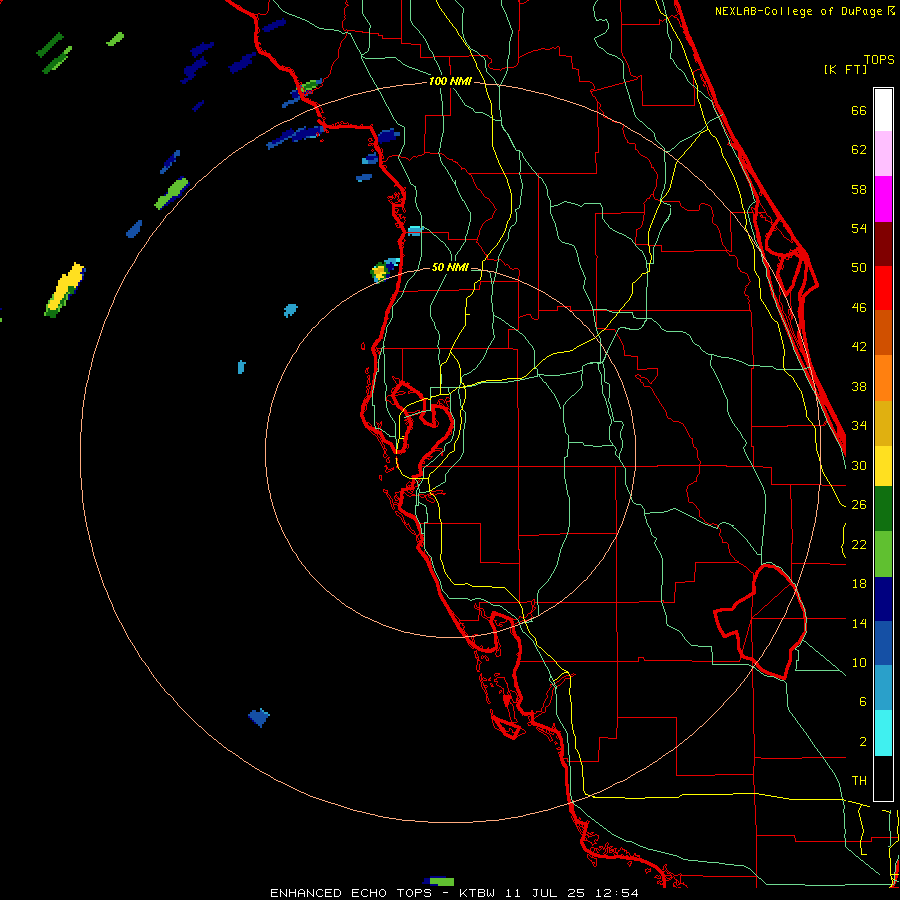Click the legend value 6
Image resolution: width=900 pixels, height=900 pixels.
862,702
